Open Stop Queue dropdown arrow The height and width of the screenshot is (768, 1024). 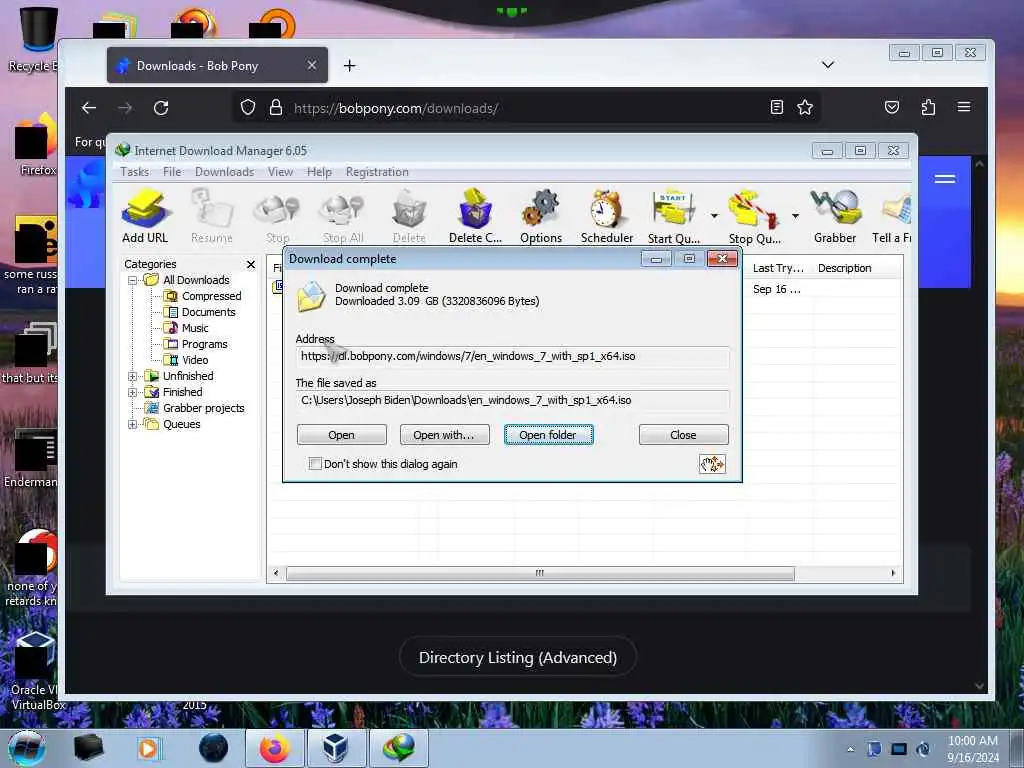click(795, 216)
